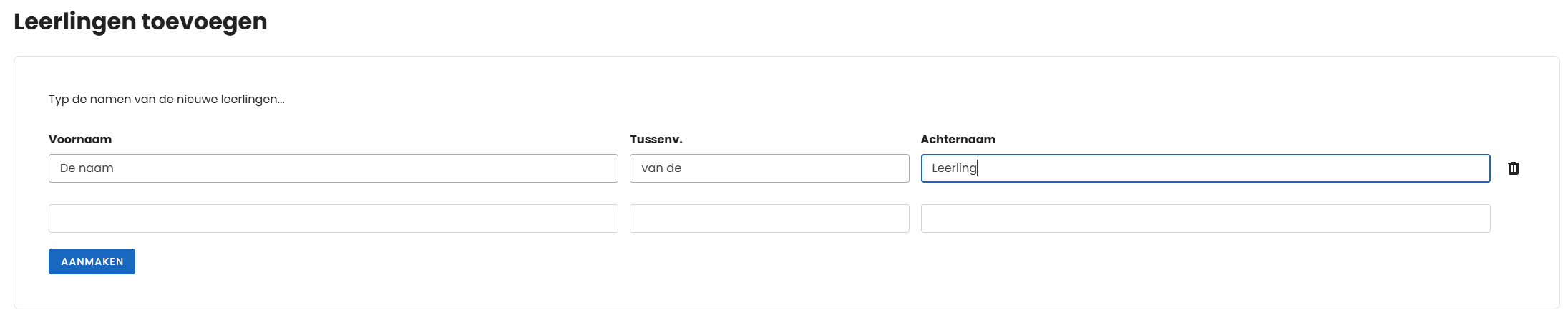
Task: Click the Voornaam column label
Action: [80, 139]
